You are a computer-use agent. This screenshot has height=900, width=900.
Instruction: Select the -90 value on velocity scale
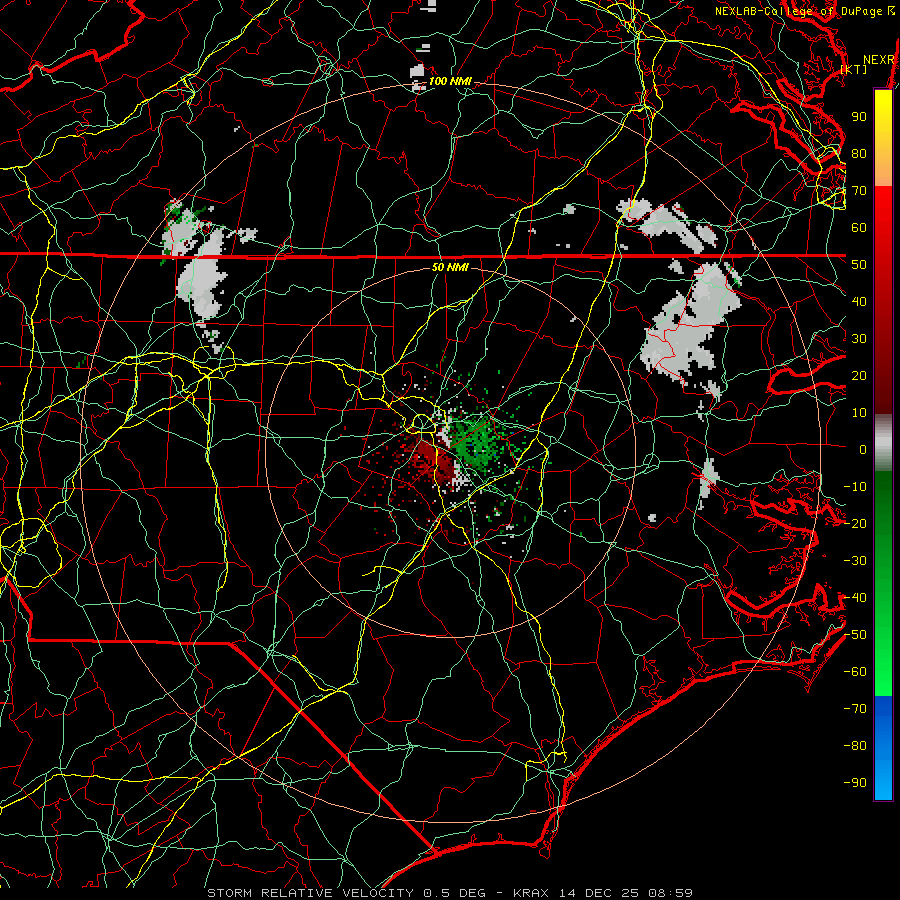[x=855, y=783]
